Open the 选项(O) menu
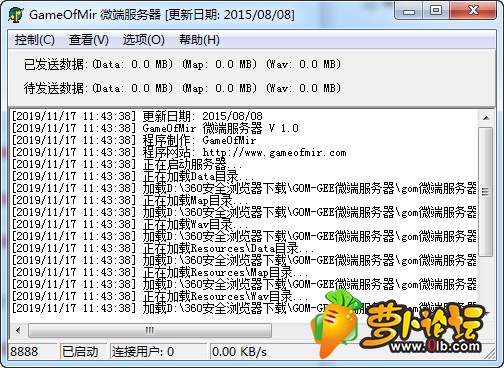504x368 pixels. coord(144,40)
